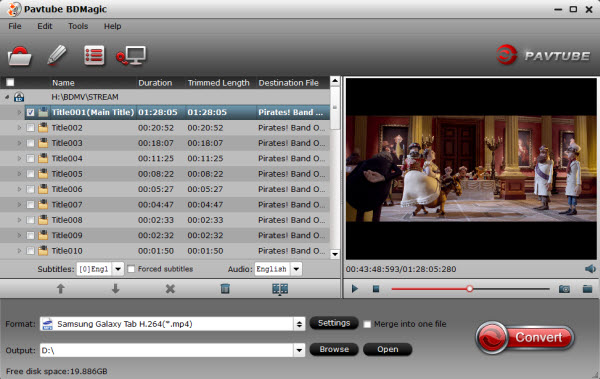Open the Audio language dropdown
This screenshot has width=600, height=379.
coord(296,269)
